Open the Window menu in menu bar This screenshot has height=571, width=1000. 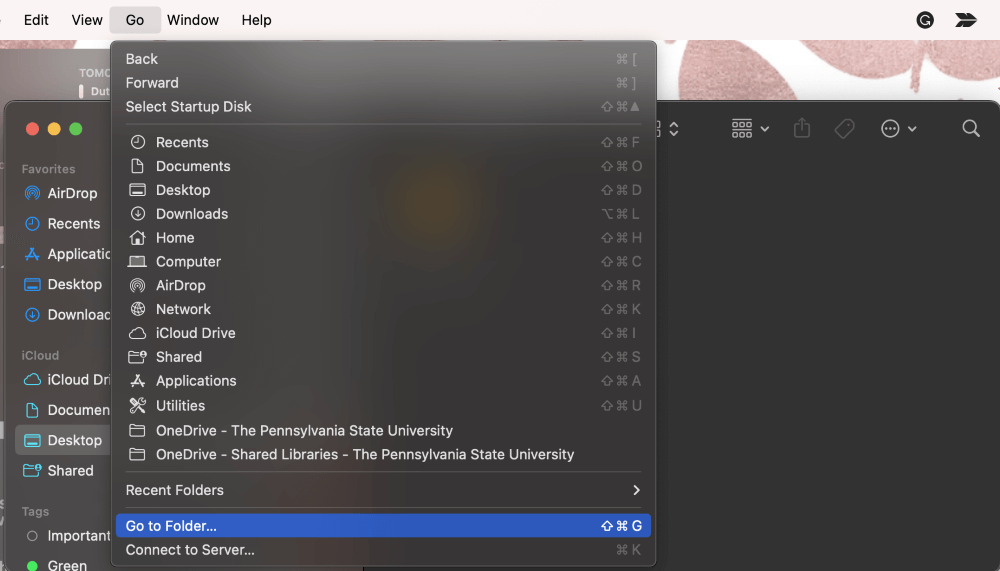pos(191,20)
